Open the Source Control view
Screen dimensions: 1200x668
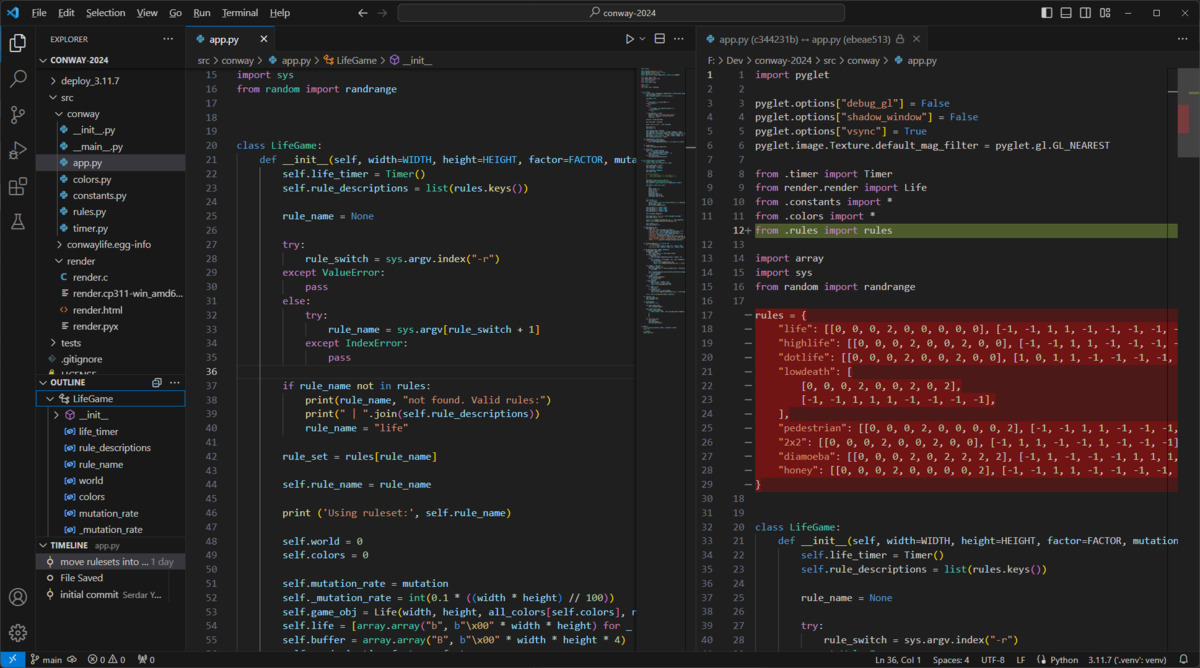pyautogui.click(x=17, y=116)
